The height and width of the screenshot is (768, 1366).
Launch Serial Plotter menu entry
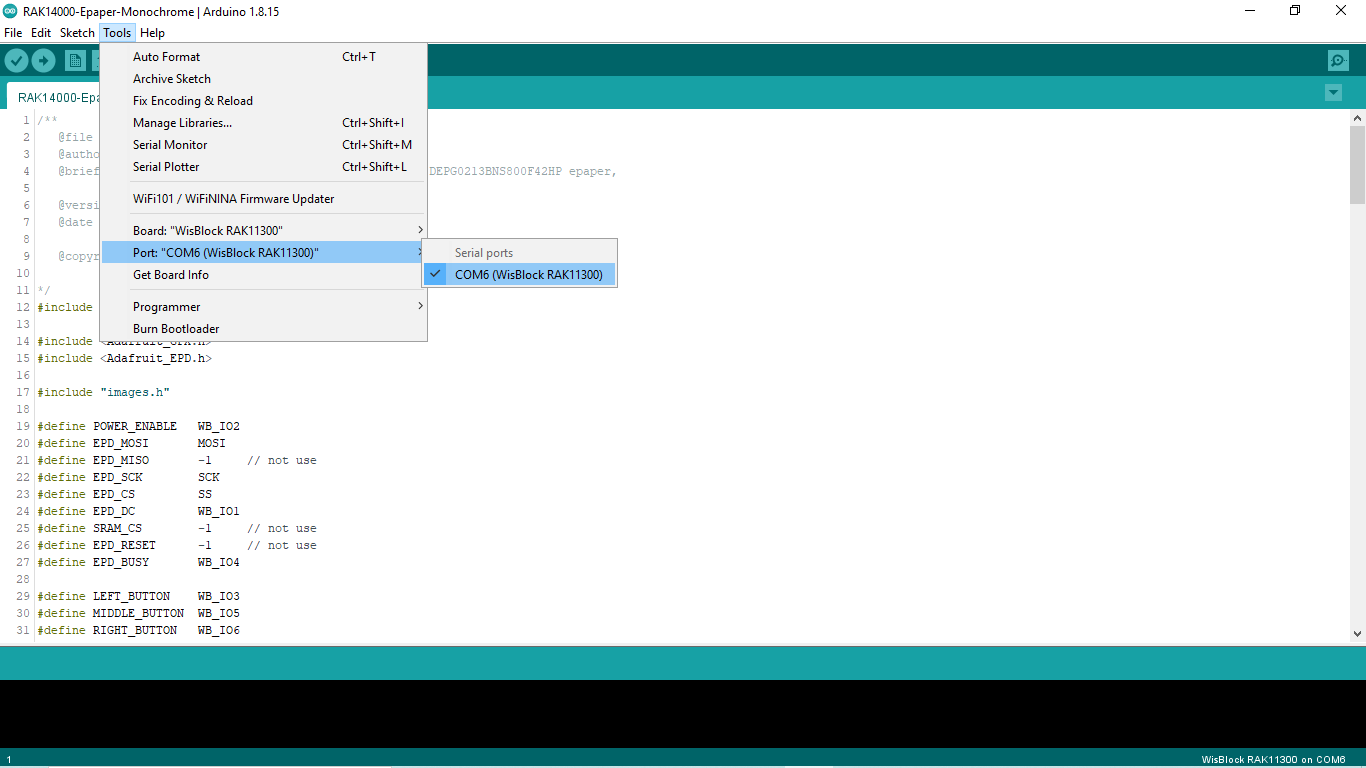click(264, 167)
